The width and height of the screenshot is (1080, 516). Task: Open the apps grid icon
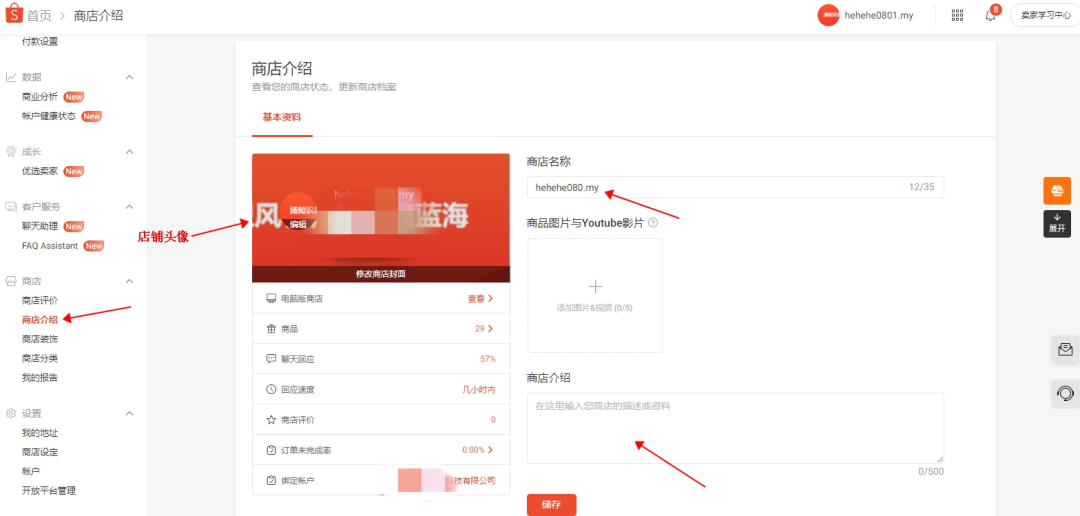click(957, 14)
